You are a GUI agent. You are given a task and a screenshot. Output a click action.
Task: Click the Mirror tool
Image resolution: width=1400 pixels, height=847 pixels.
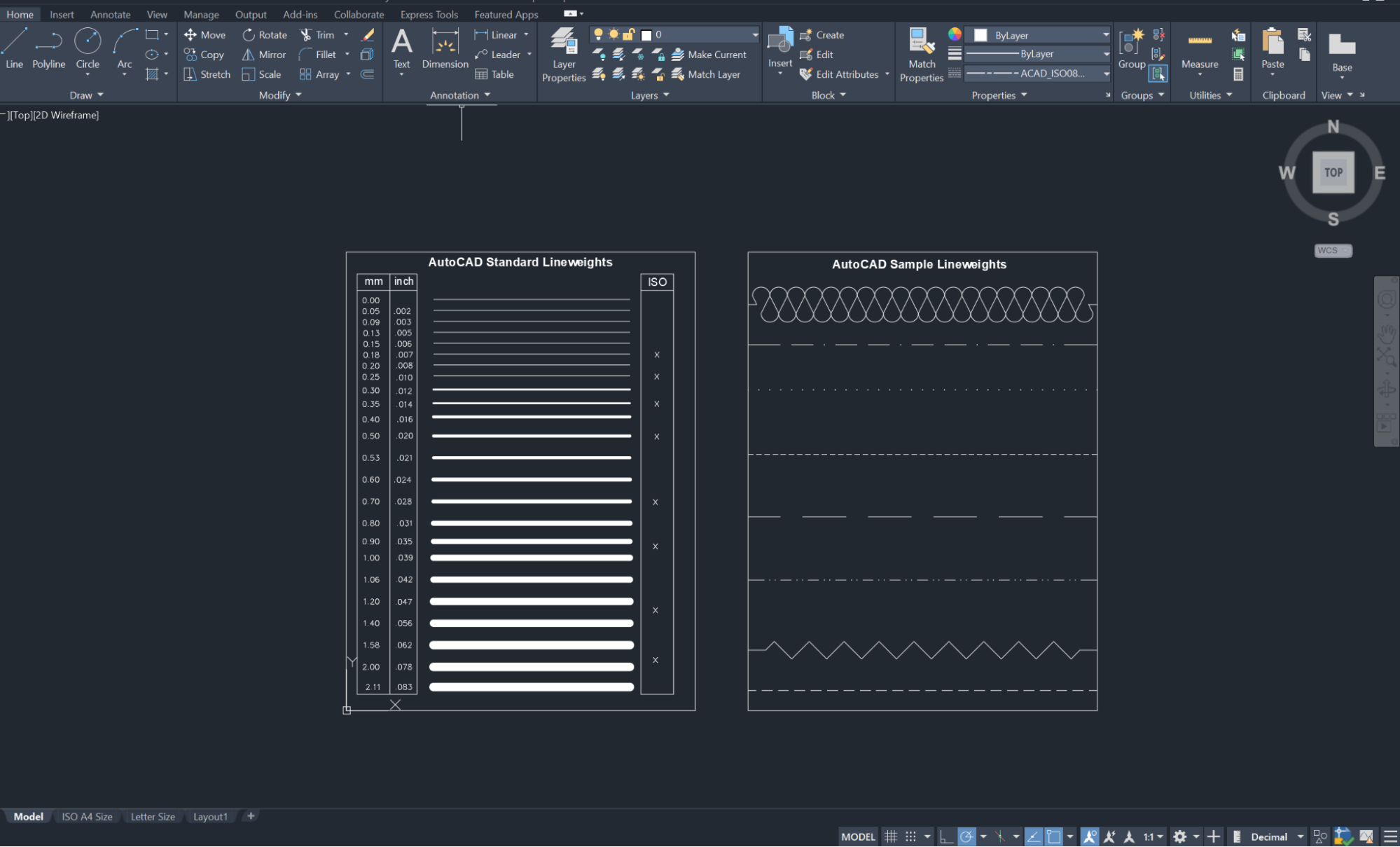tap(264, 55)
